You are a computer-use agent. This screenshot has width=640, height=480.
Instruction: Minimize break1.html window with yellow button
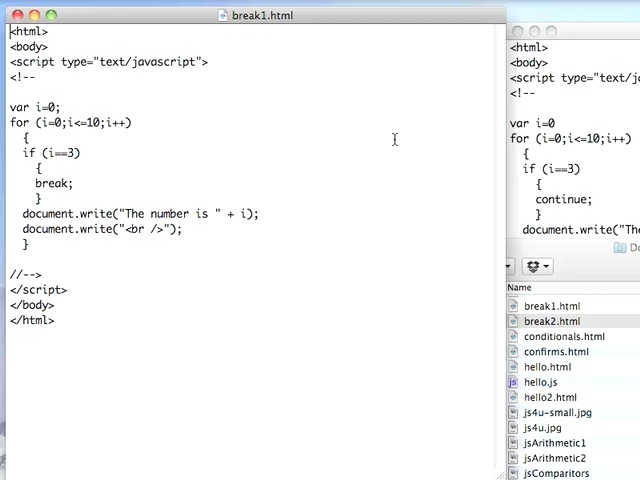coord(34,16)
